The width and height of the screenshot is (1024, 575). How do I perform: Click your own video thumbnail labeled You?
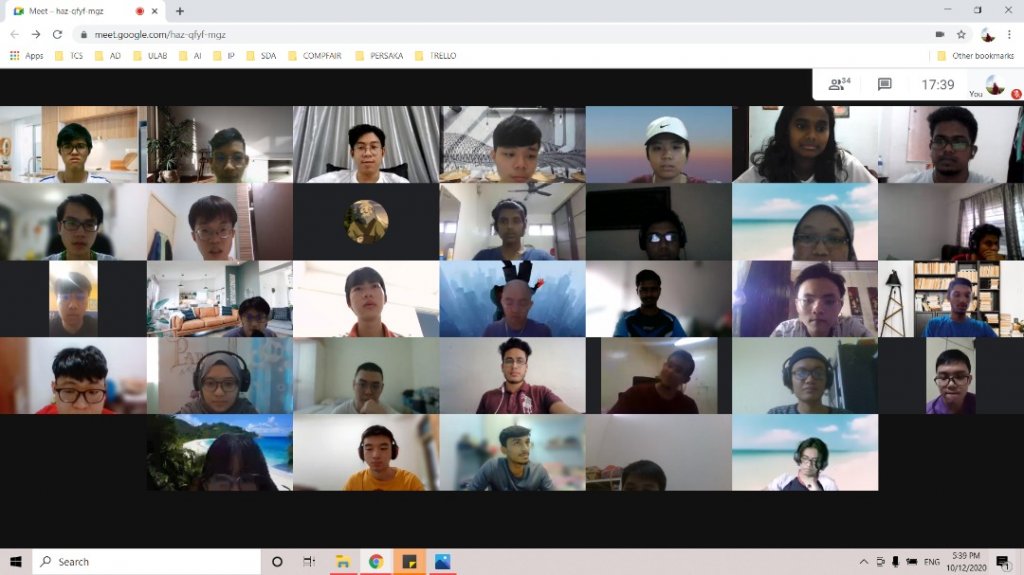994,85
